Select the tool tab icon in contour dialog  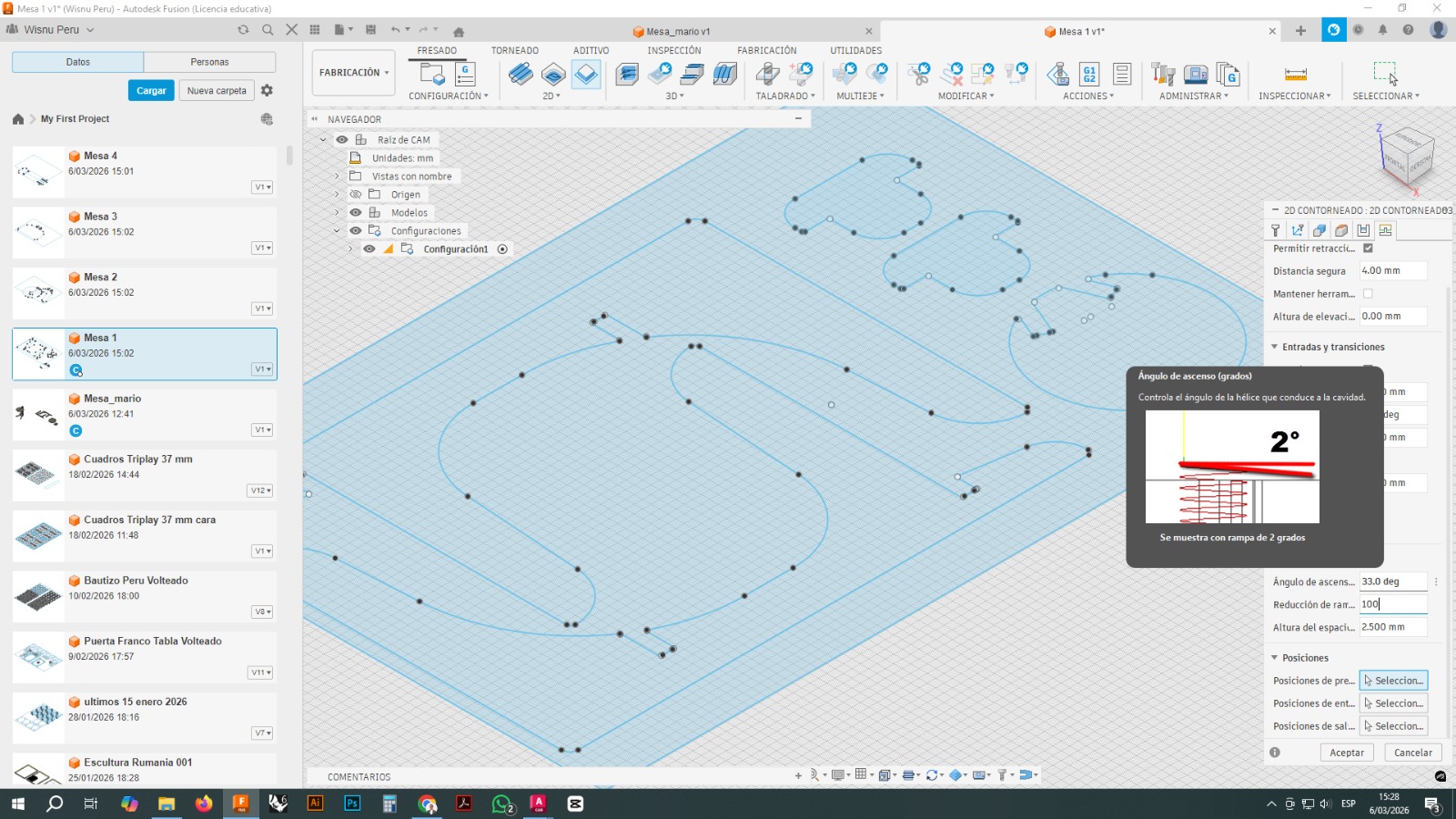tap(1277, 230)
